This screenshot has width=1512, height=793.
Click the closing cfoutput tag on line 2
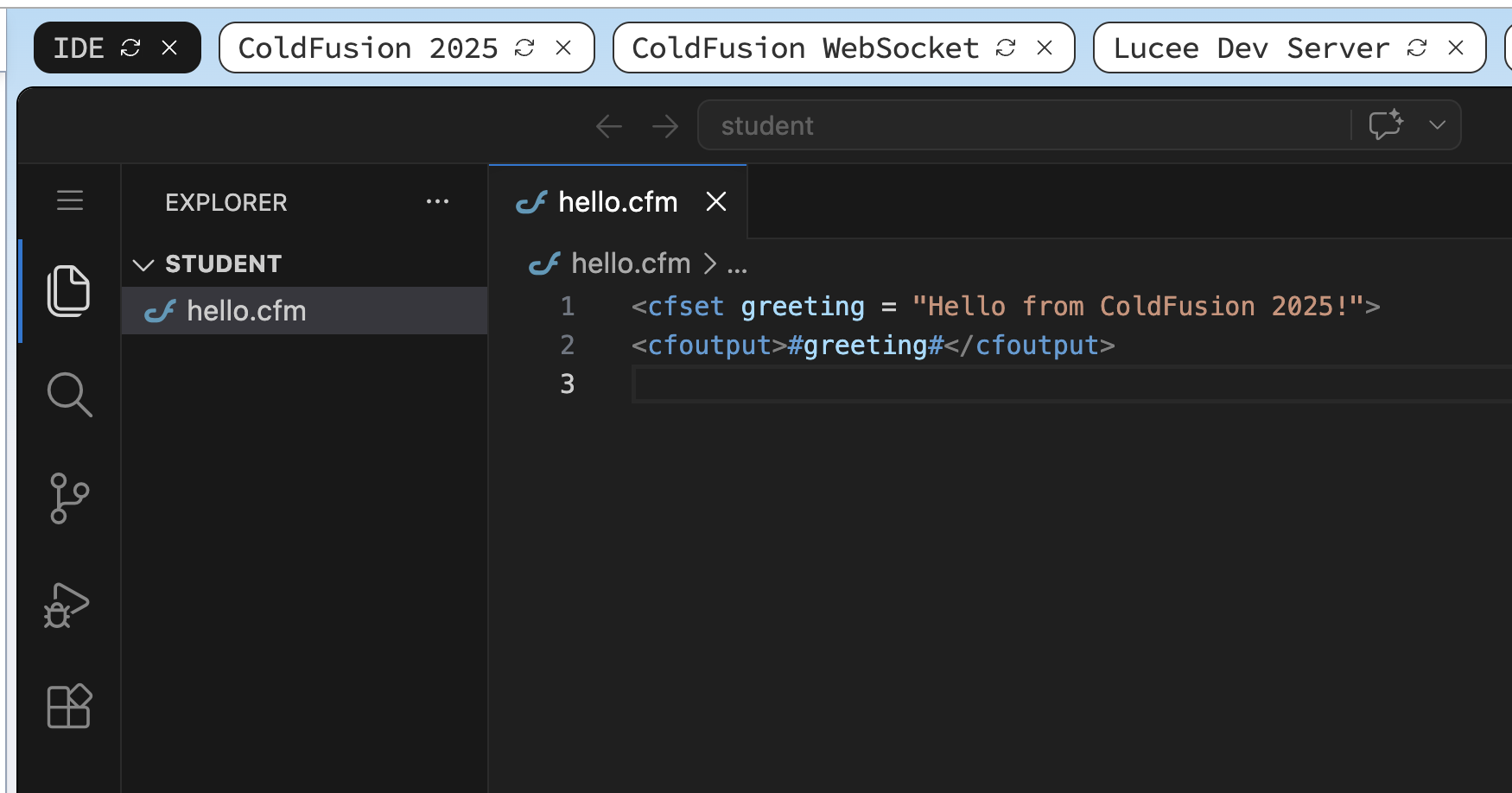[x=1030, y=346]
